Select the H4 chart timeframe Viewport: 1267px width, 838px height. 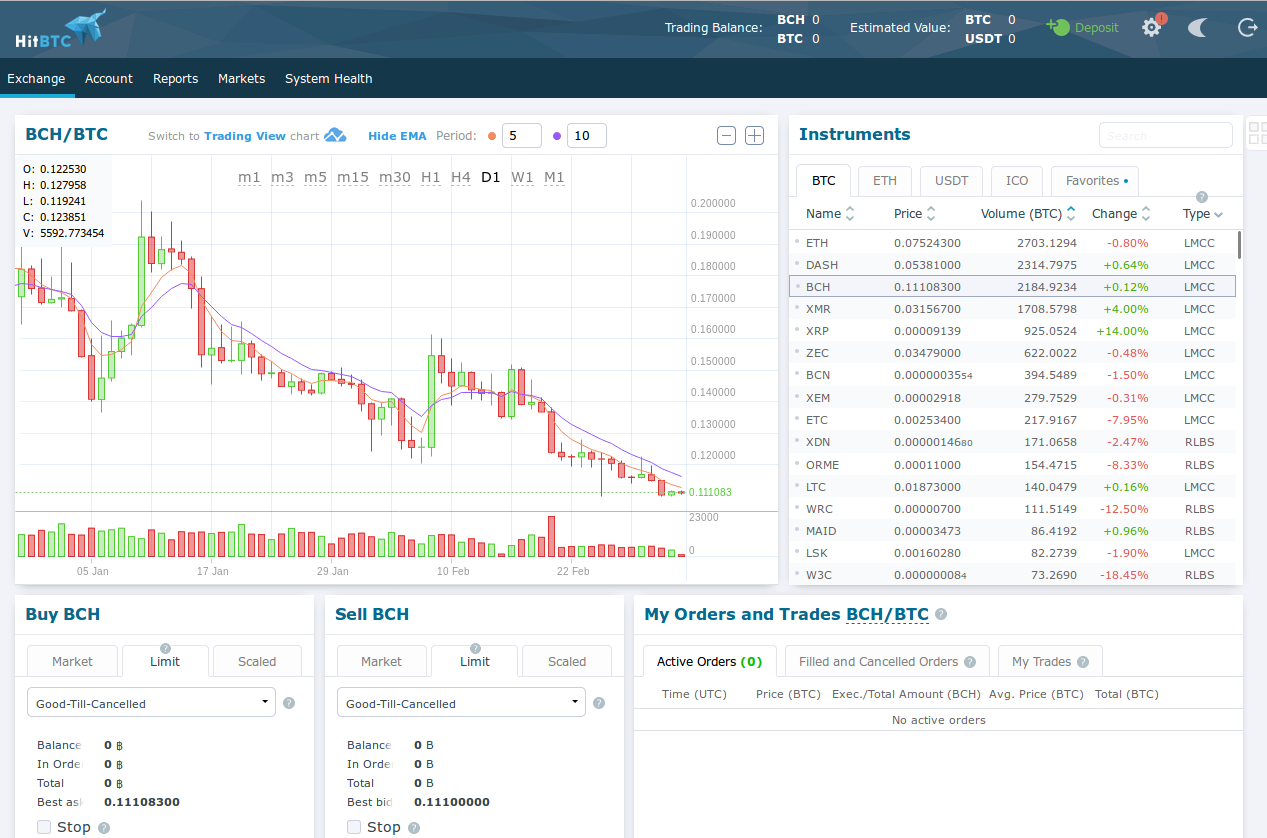460,178
